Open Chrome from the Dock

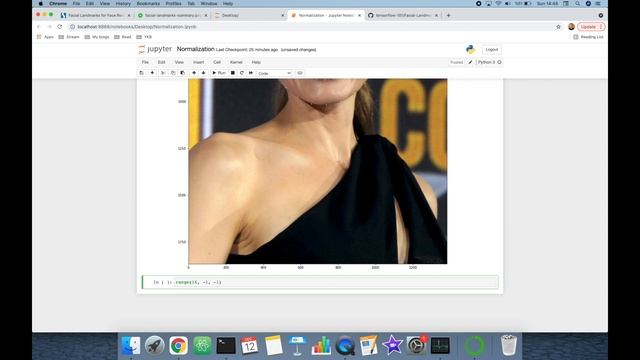[178, 345]
